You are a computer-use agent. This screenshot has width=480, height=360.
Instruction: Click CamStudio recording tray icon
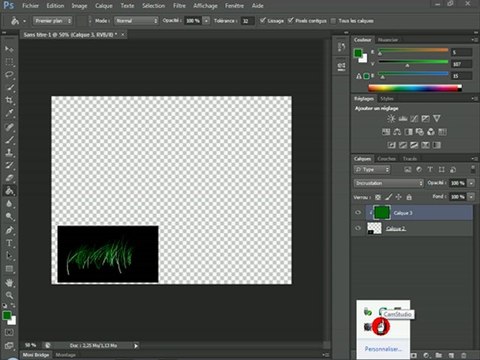point(381,326)
